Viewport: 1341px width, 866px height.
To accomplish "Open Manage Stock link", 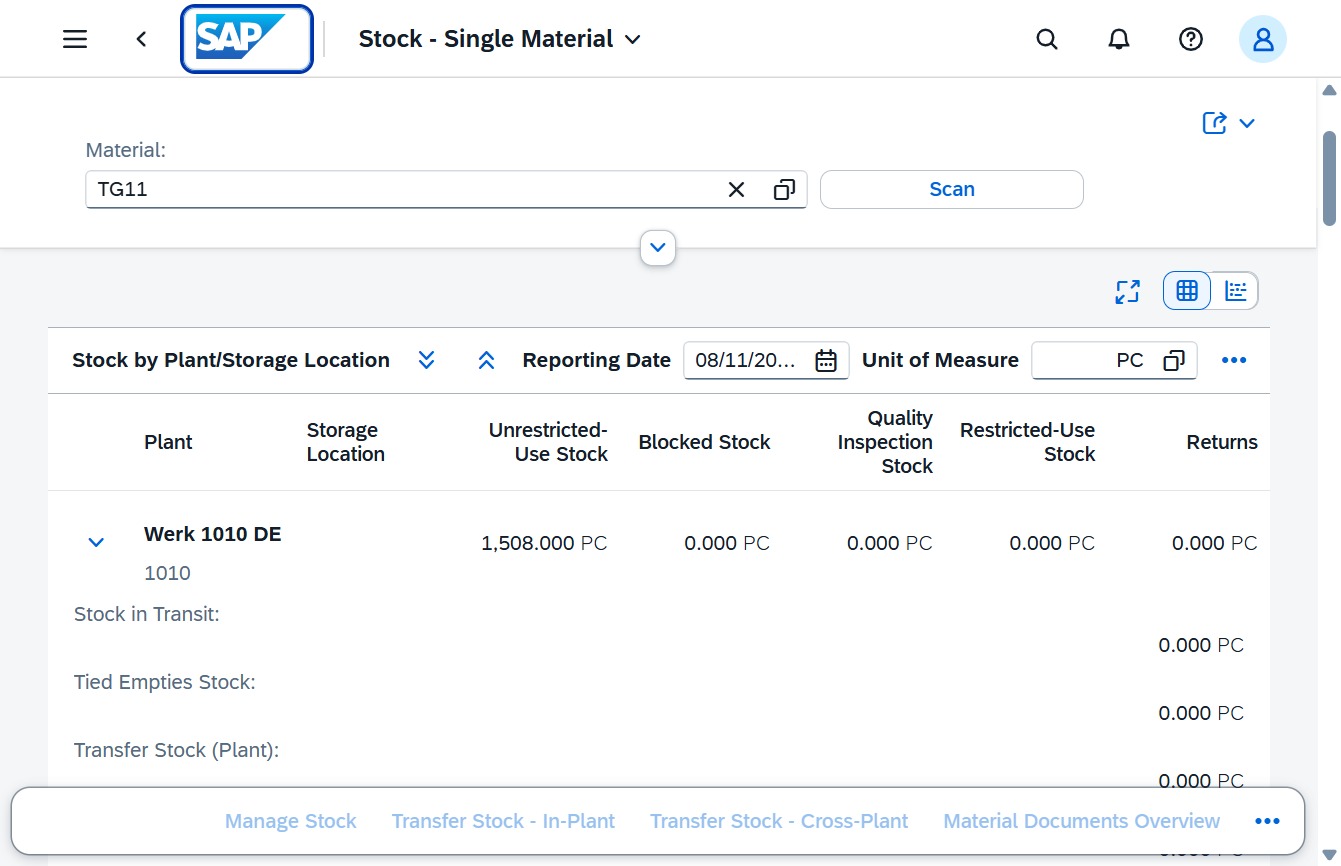I will pos(290,821).
